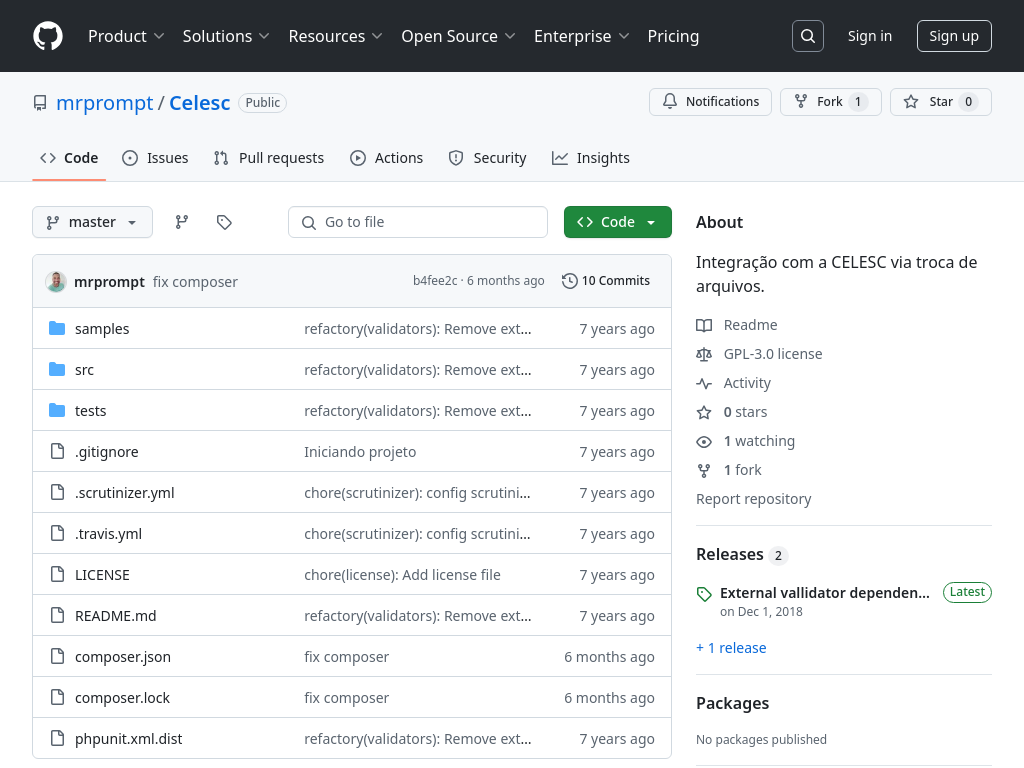Click the README.md file icon

(57, 615)
